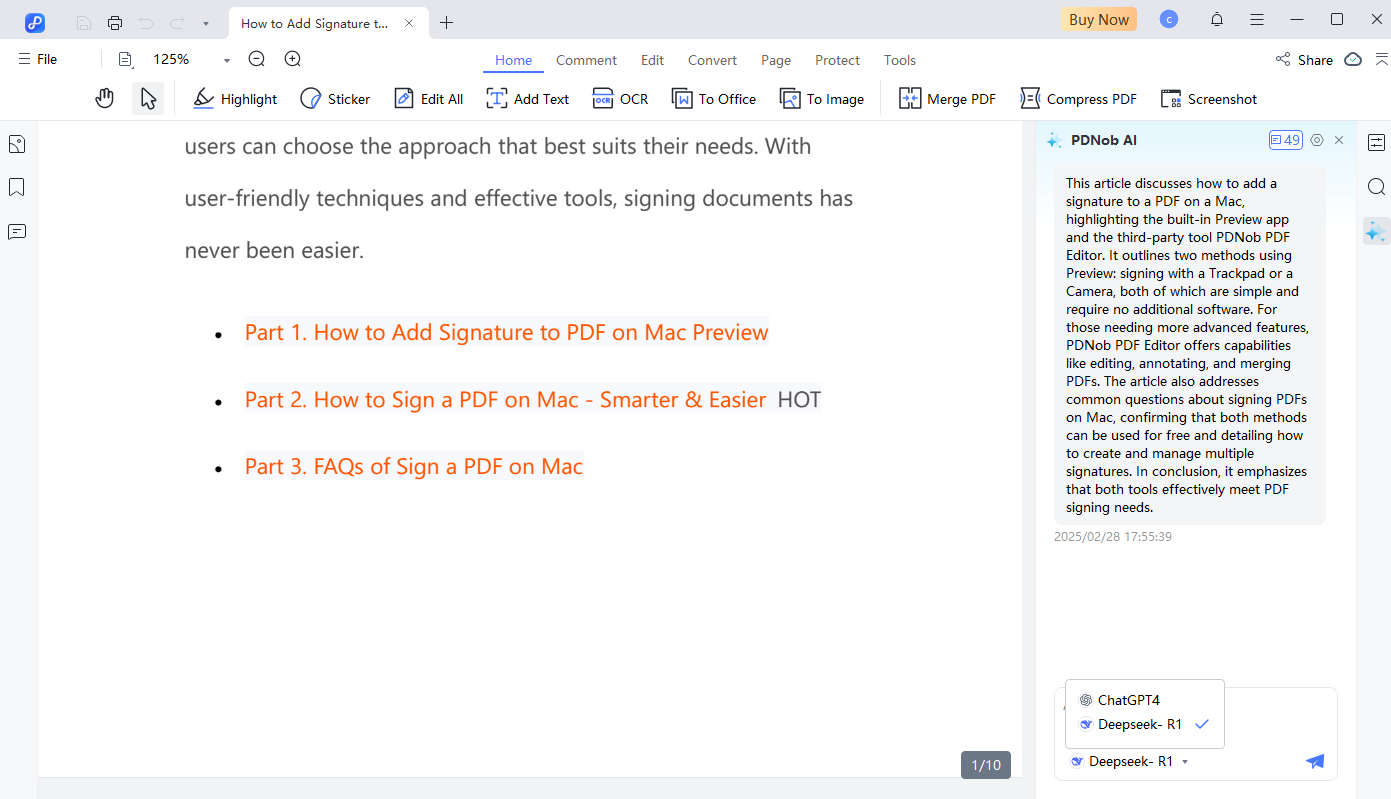Screen dimensions: 1391x799
Task: Zoom in with the plus magnifier
Action: [293, 59]
